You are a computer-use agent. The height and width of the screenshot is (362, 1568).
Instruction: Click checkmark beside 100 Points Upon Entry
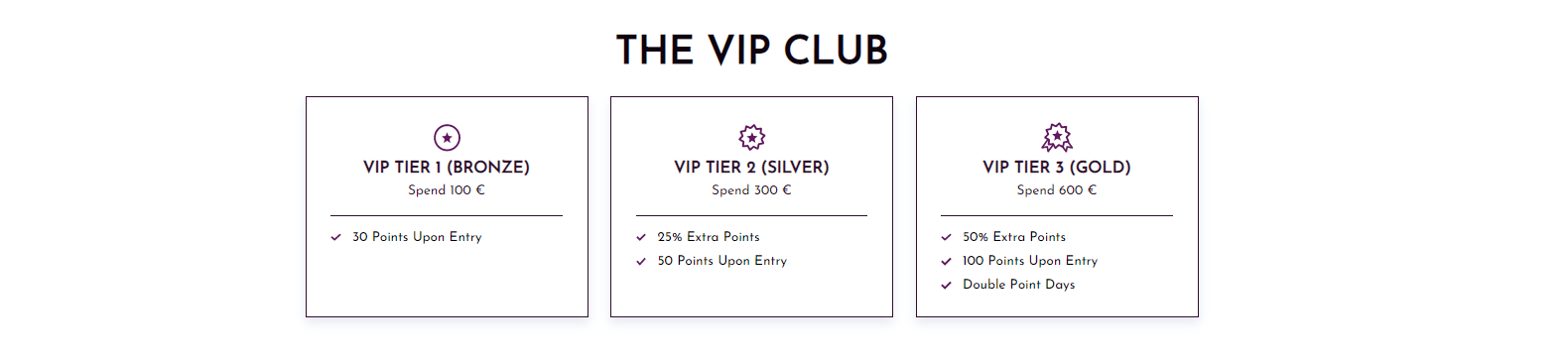[x=947, y=261]
